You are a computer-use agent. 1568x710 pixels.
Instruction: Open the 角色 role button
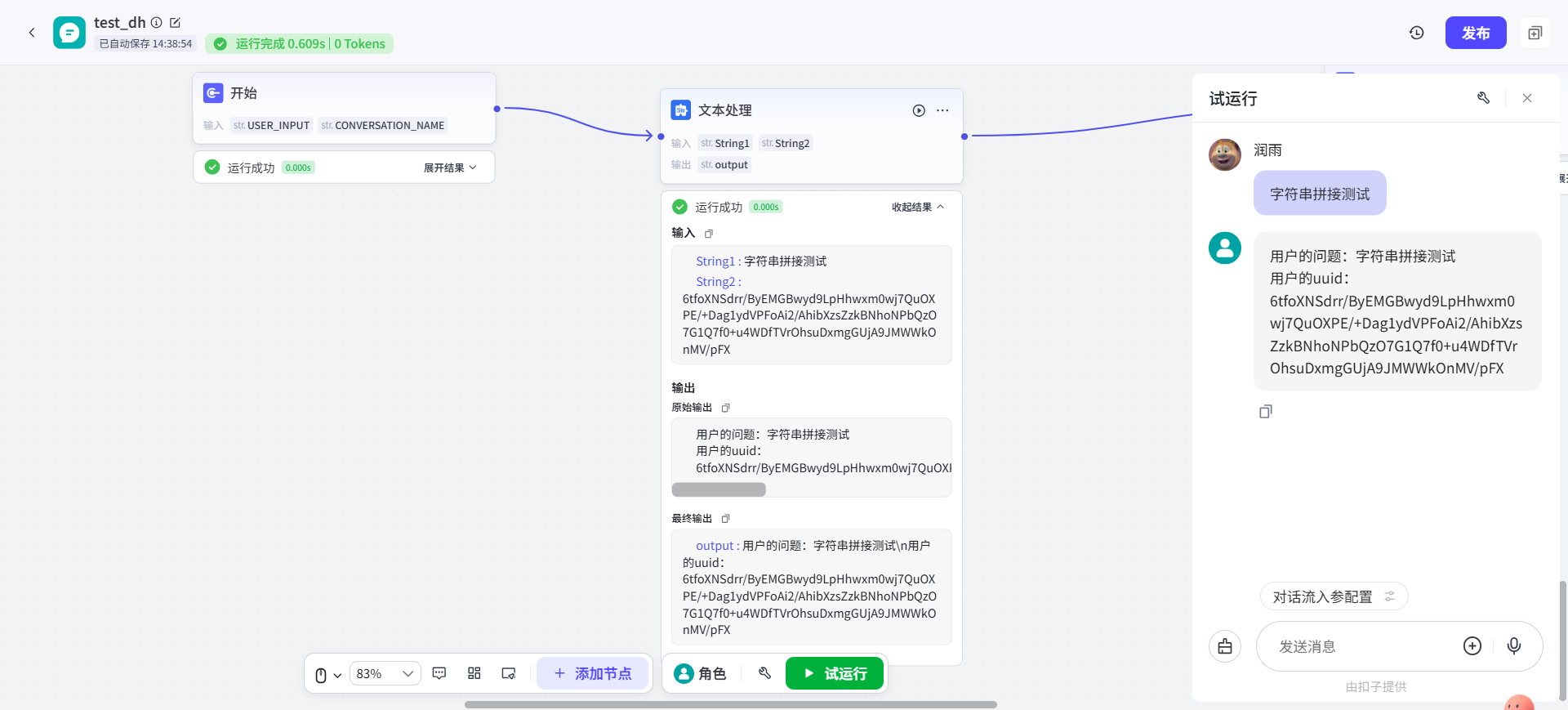[x=701, y=673]
